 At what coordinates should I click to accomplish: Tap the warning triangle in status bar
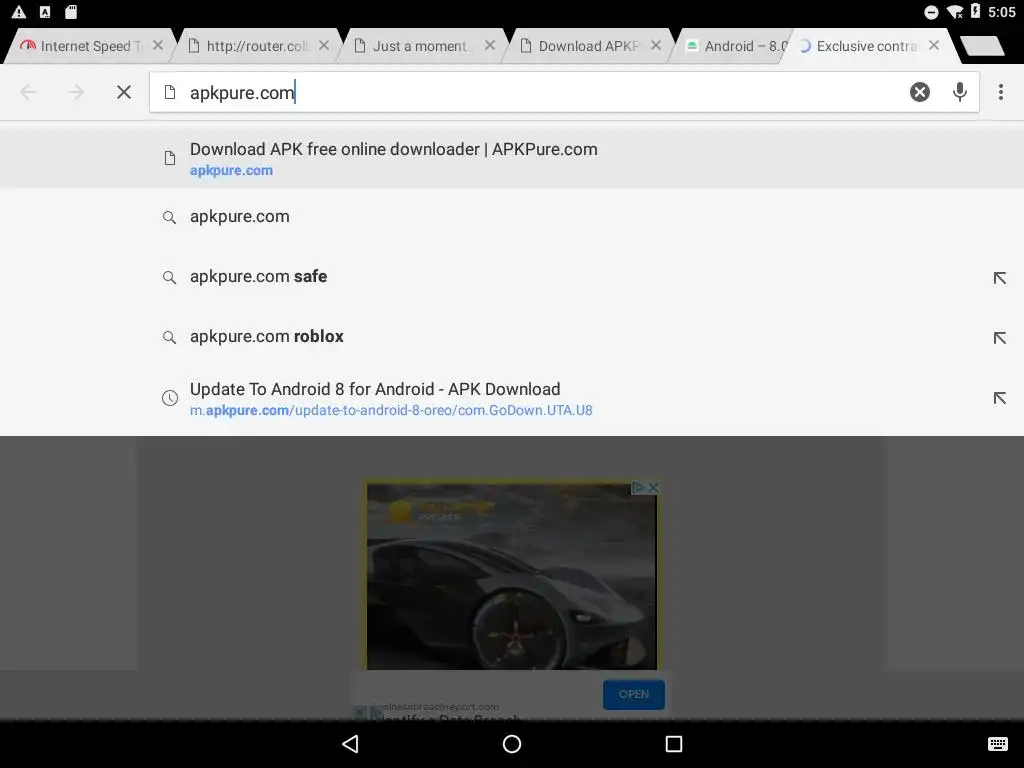[x=19, y=12]
